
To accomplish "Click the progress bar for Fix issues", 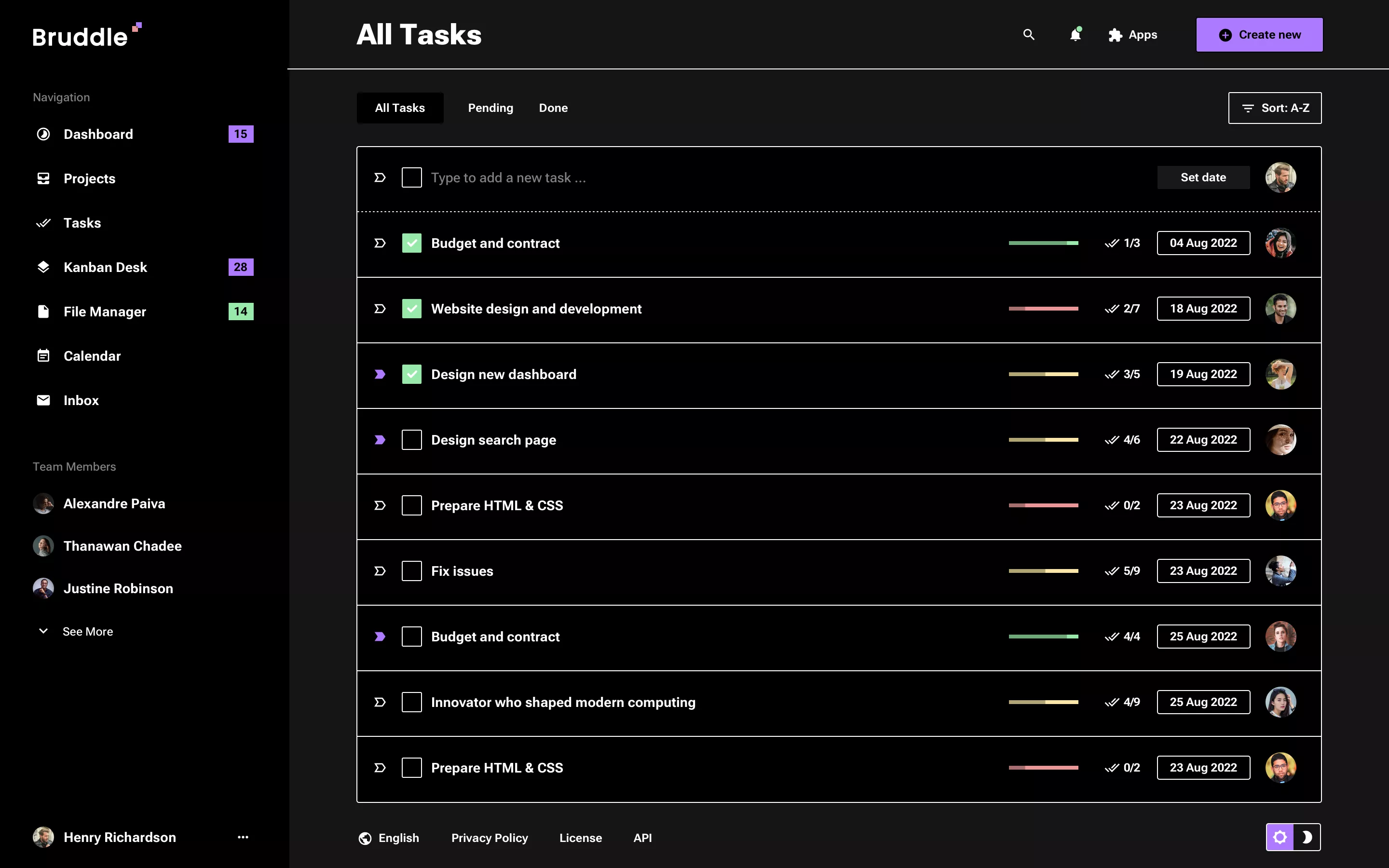I will click(1044, 570).
